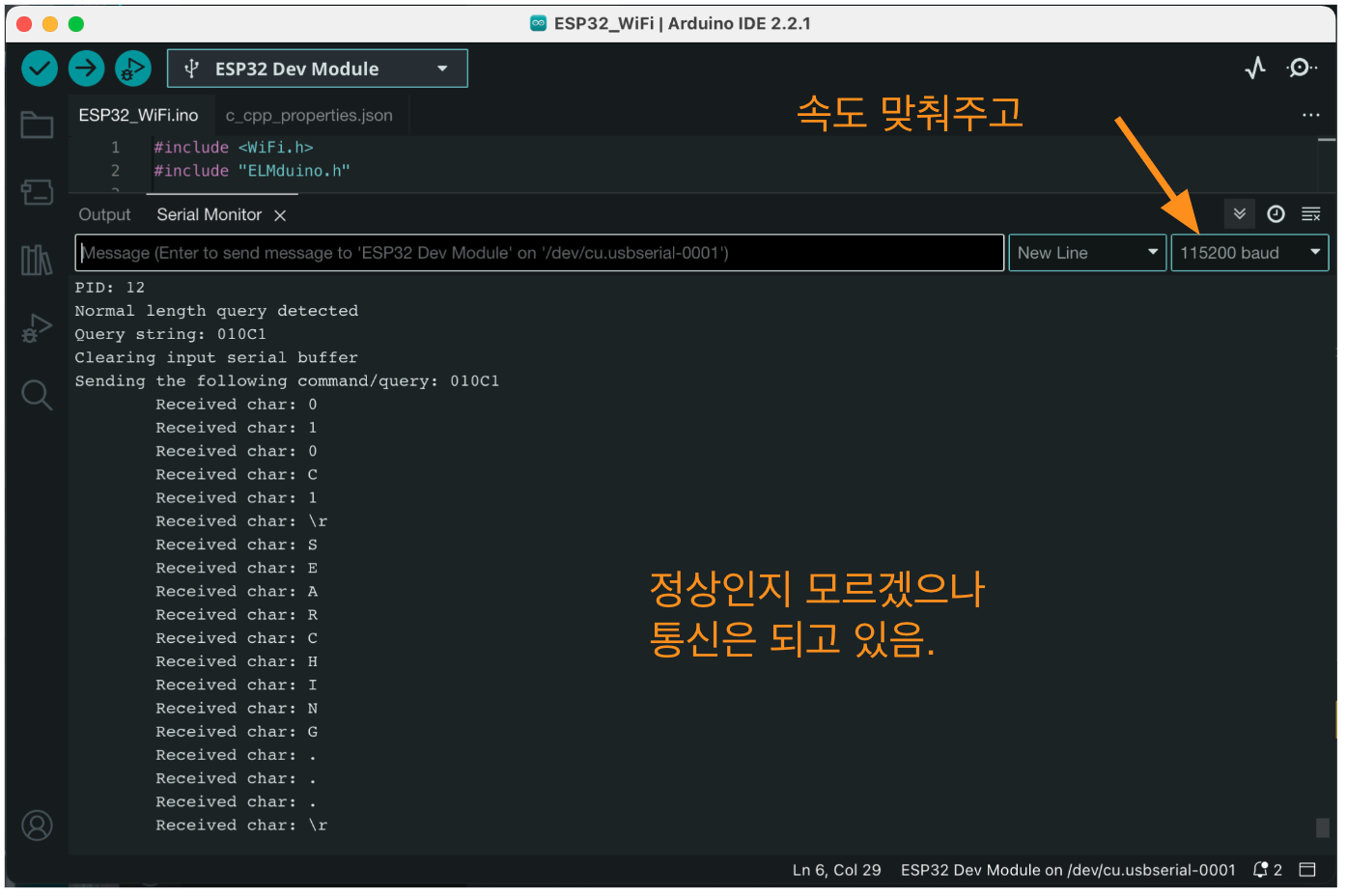The image size is (1346, 896).
Task: Clear the Serial Monitor output
Action: coord(1310,214)
